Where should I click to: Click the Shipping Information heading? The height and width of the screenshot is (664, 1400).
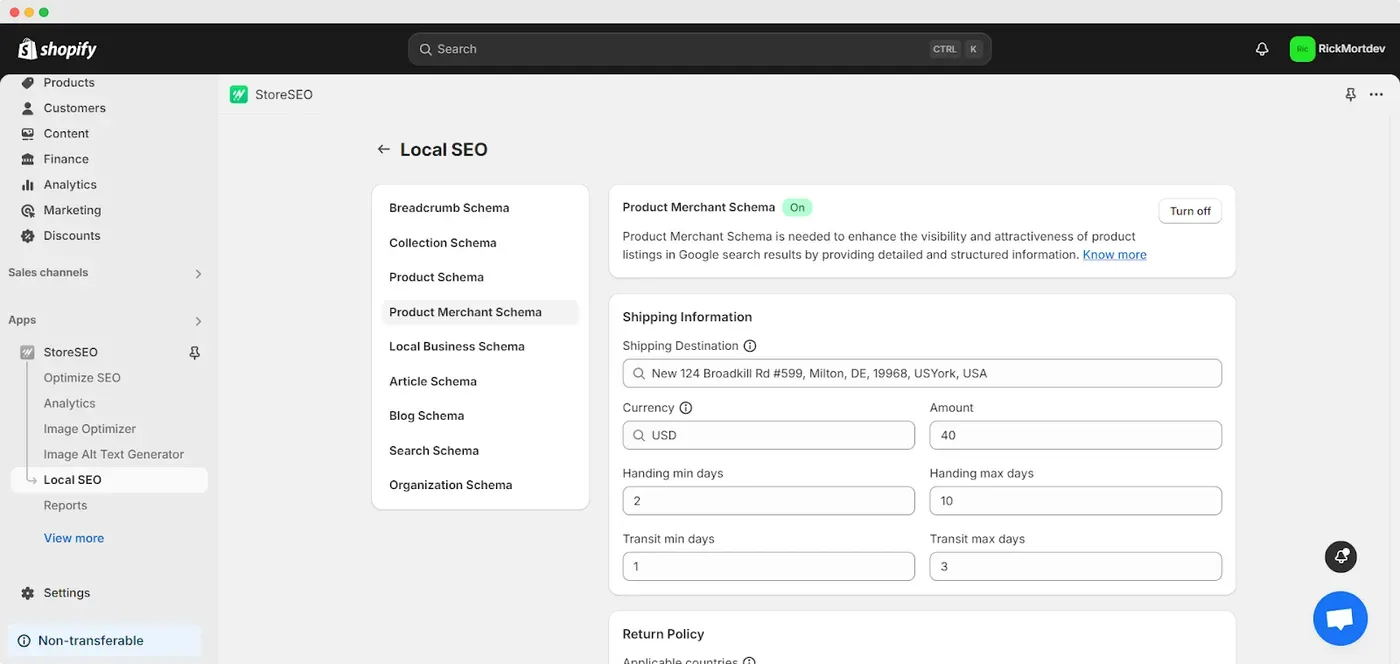click(687, 317)
